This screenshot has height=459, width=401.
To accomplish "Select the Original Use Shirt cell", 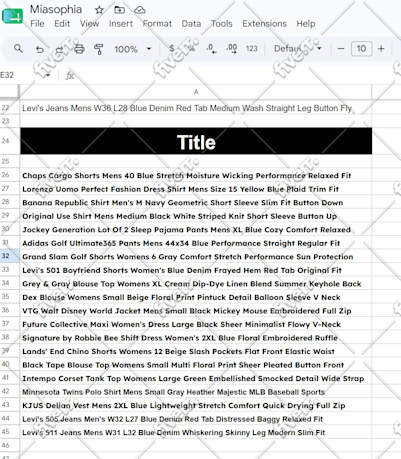I will coord(196,216).
